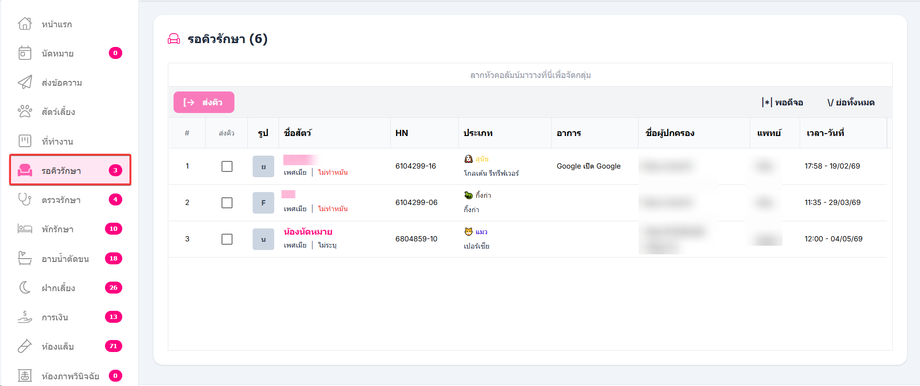Click the pink sofa icon in the รอคิวรักษา (6) heading

[174, 39]
